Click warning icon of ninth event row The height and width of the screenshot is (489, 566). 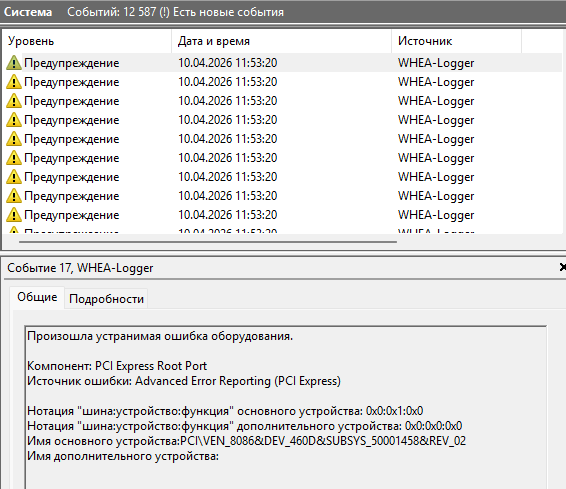pos(14,215)
